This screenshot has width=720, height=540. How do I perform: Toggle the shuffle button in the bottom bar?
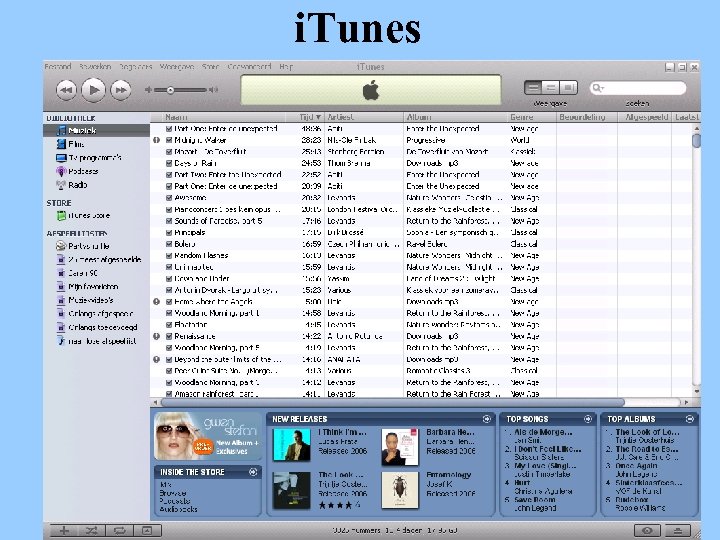(x=91, y=531)
